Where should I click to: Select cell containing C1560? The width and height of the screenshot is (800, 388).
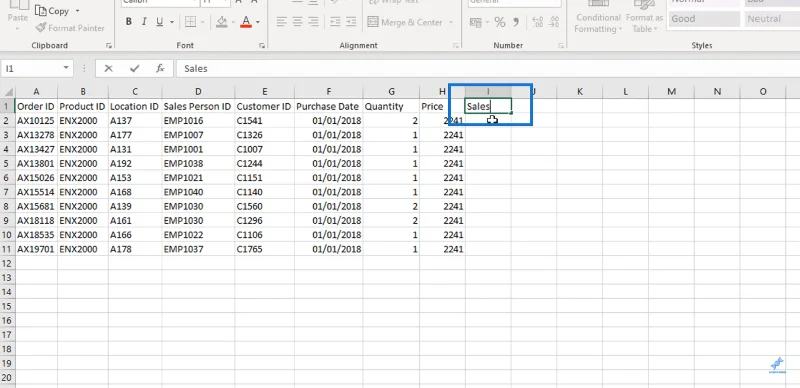click(x=264, y=207)
